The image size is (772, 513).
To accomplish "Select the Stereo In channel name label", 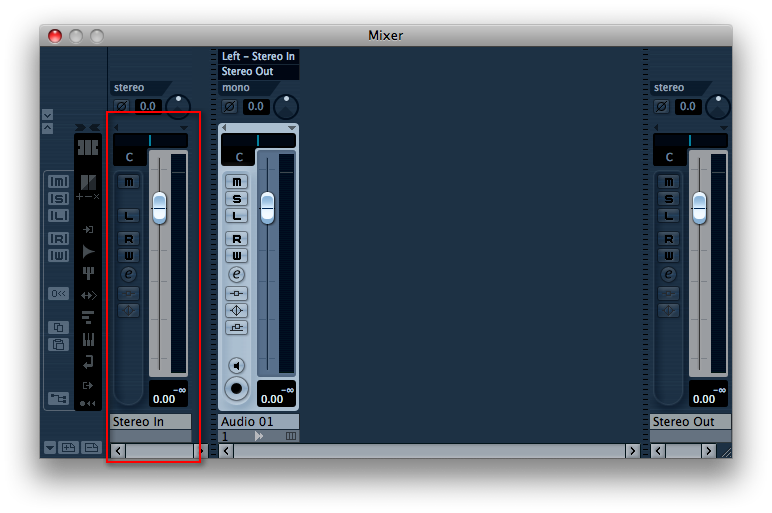I will (151, 422).
